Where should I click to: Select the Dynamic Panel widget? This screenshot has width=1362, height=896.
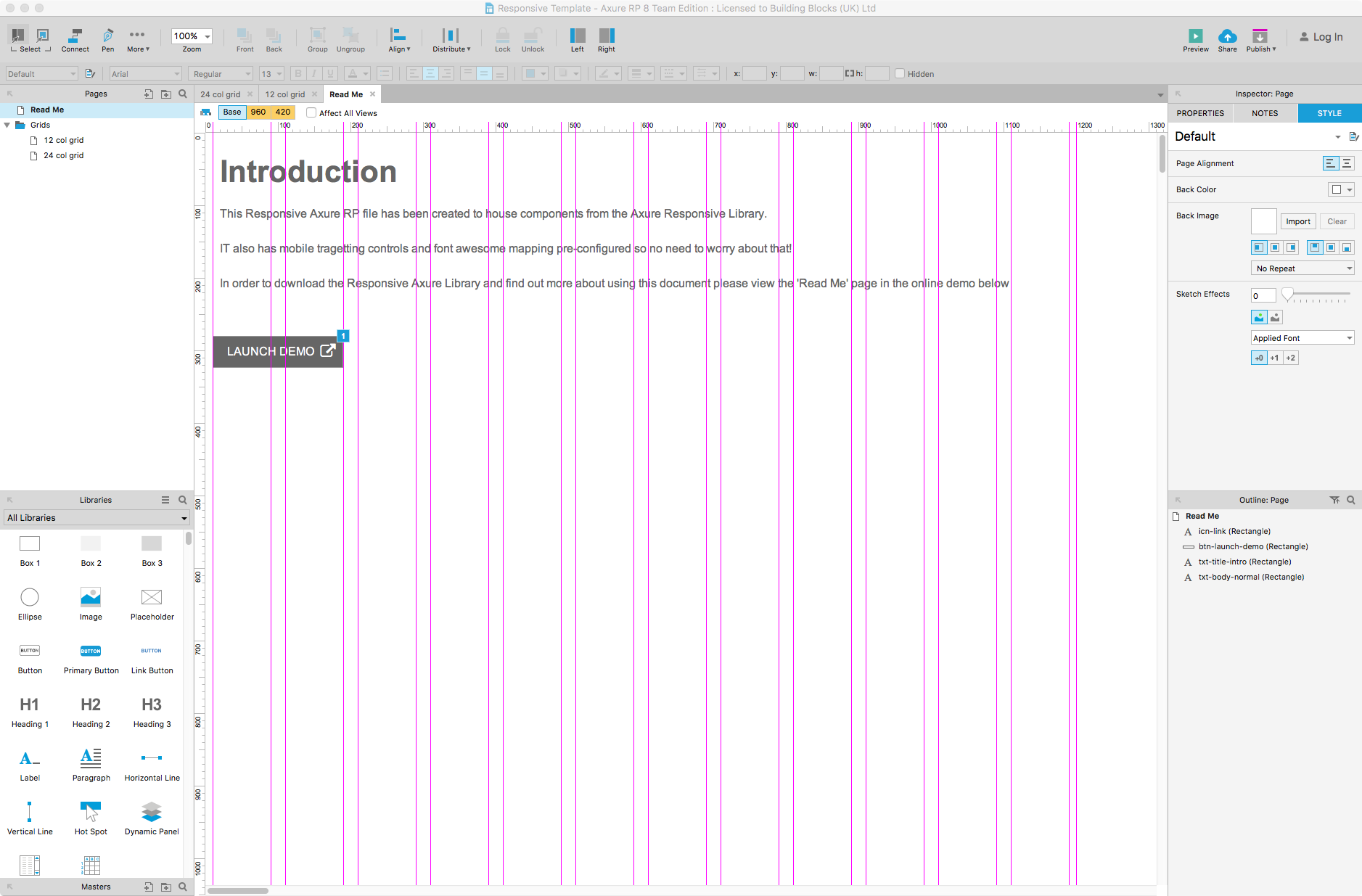point(152,812)
